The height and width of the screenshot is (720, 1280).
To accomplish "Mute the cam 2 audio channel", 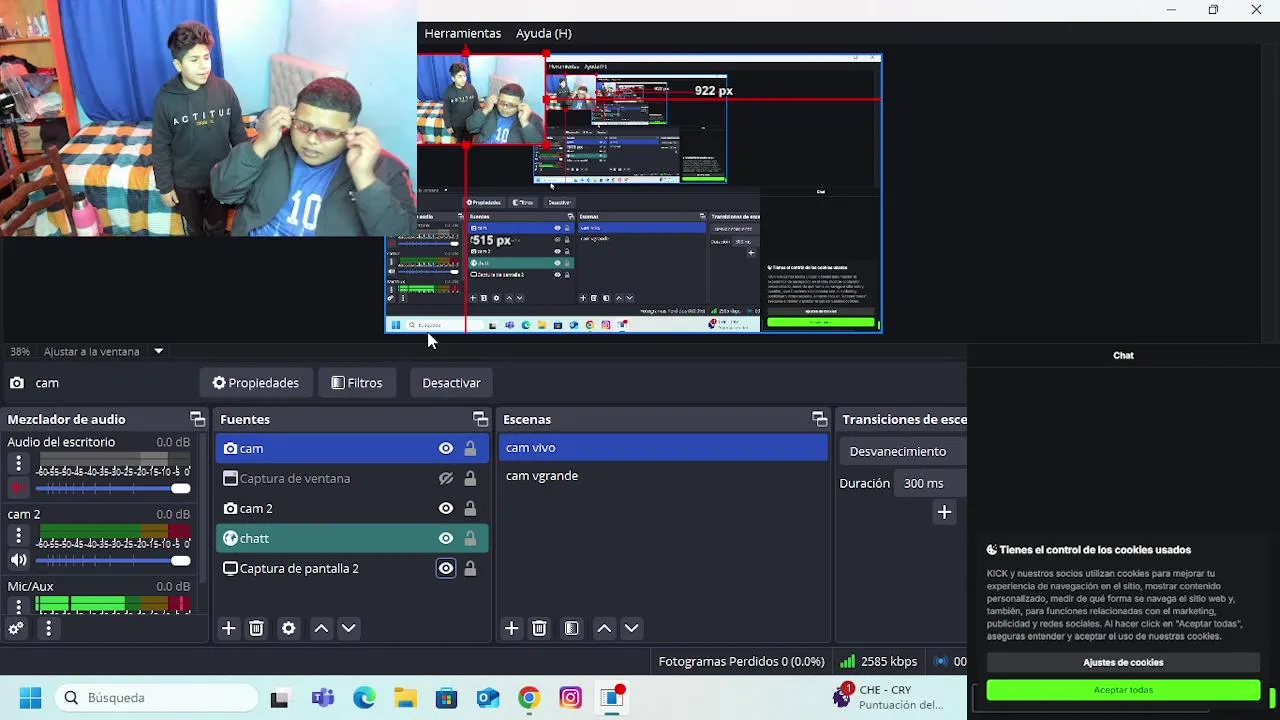I will click(x=18, y=560).
